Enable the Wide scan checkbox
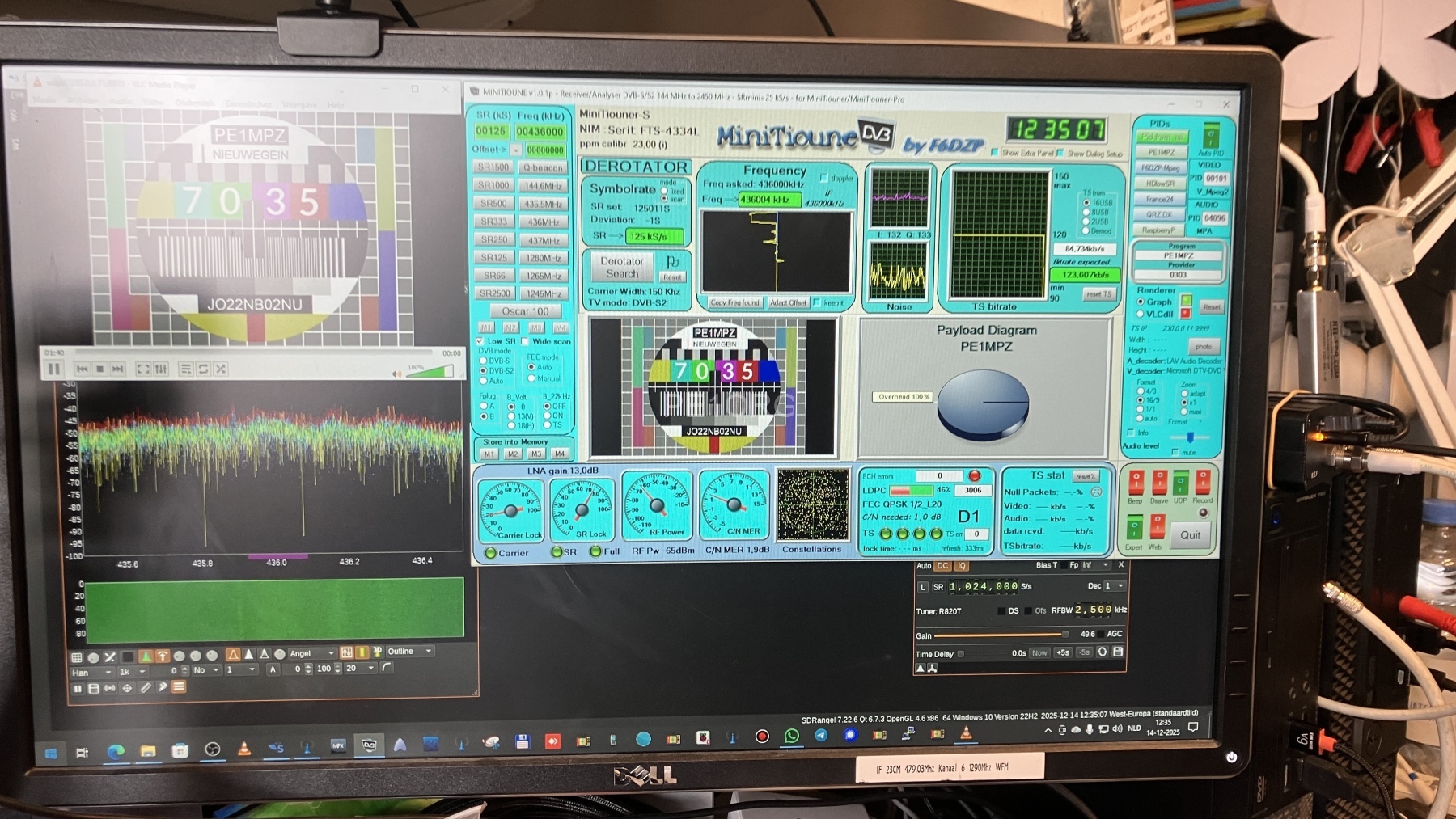This screenshot has width=1456, height=819. (524, 341)
